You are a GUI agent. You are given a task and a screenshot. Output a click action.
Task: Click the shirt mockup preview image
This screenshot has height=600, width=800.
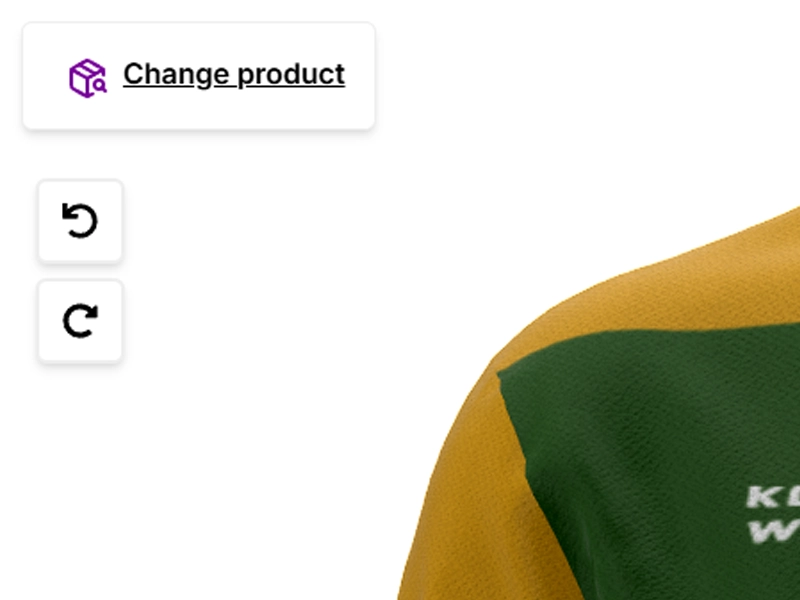point(598,403)
